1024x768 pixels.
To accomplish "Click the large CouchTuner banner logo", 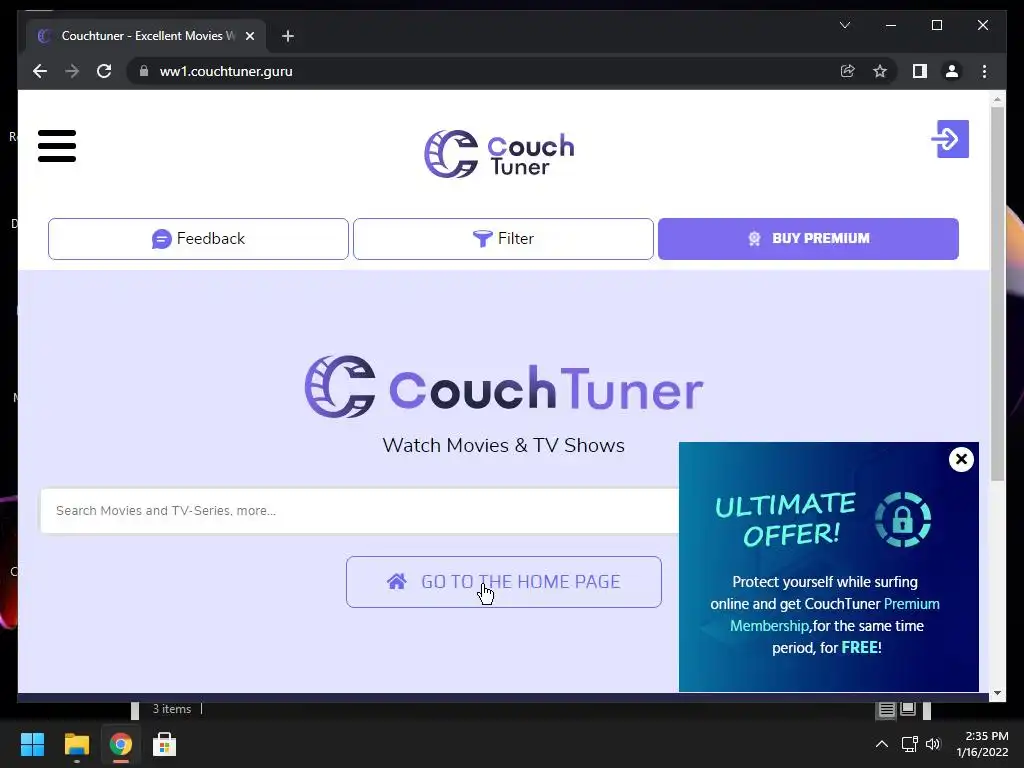I will (x=504, y=387).
